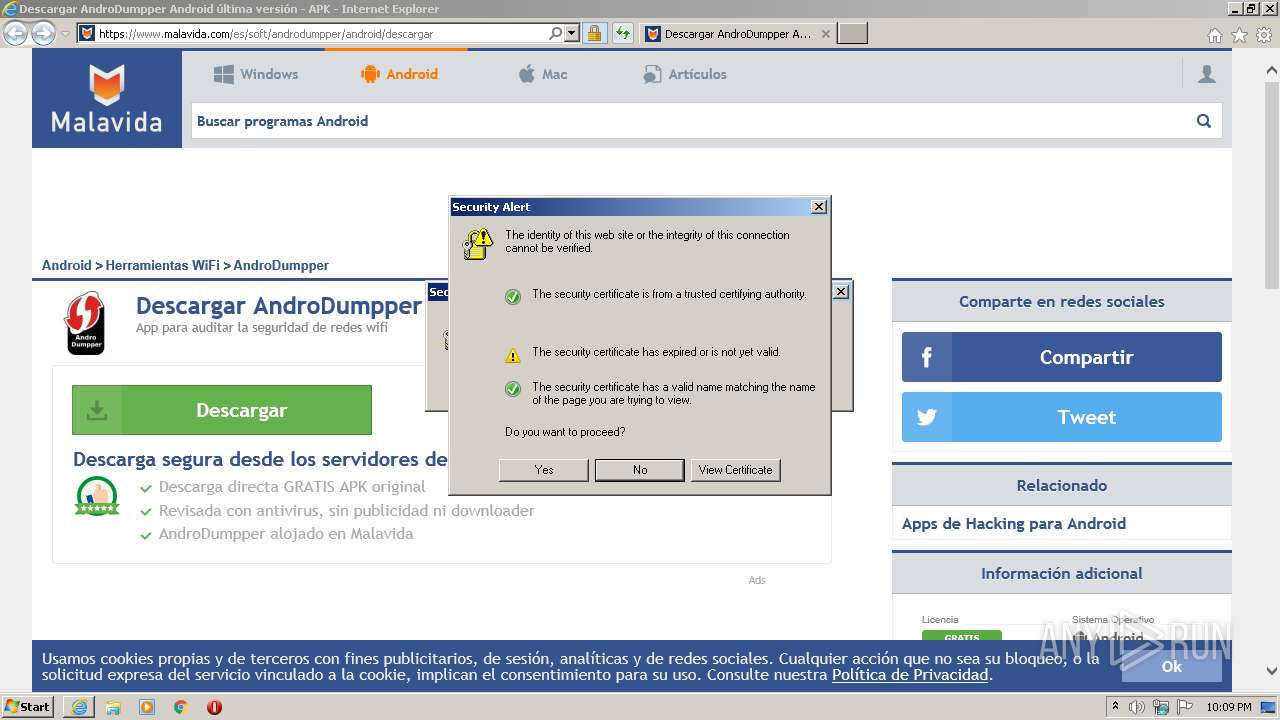This screenshot has height=720, width=1280.
Task: Open View Certificate in Security Alert
Action: tap(735, 470)
